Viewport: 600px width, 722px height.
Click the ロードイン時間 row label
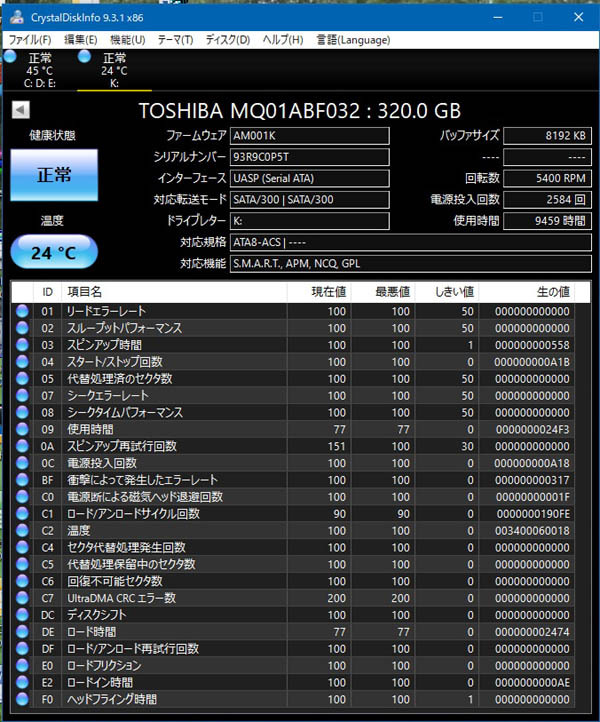point(100,682)
